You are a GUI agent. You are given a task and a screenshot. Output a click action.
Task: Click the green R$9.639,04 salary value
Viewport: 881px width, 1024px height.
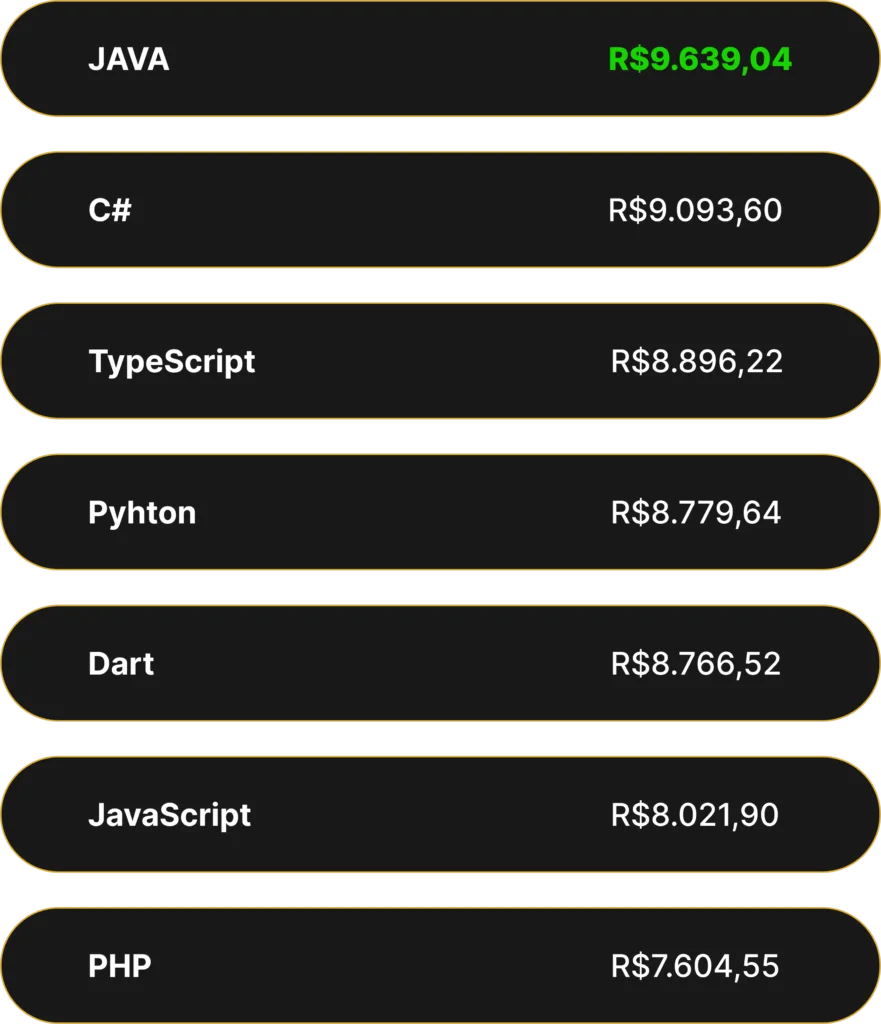700,60
